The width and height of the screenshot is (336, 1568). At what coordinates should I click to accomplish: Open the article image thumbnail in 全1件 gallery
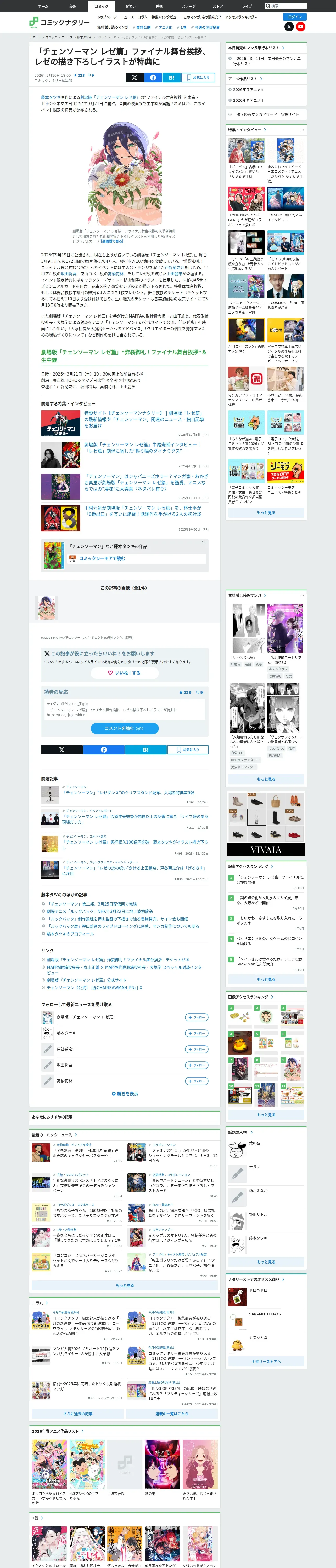coord(47,608)
